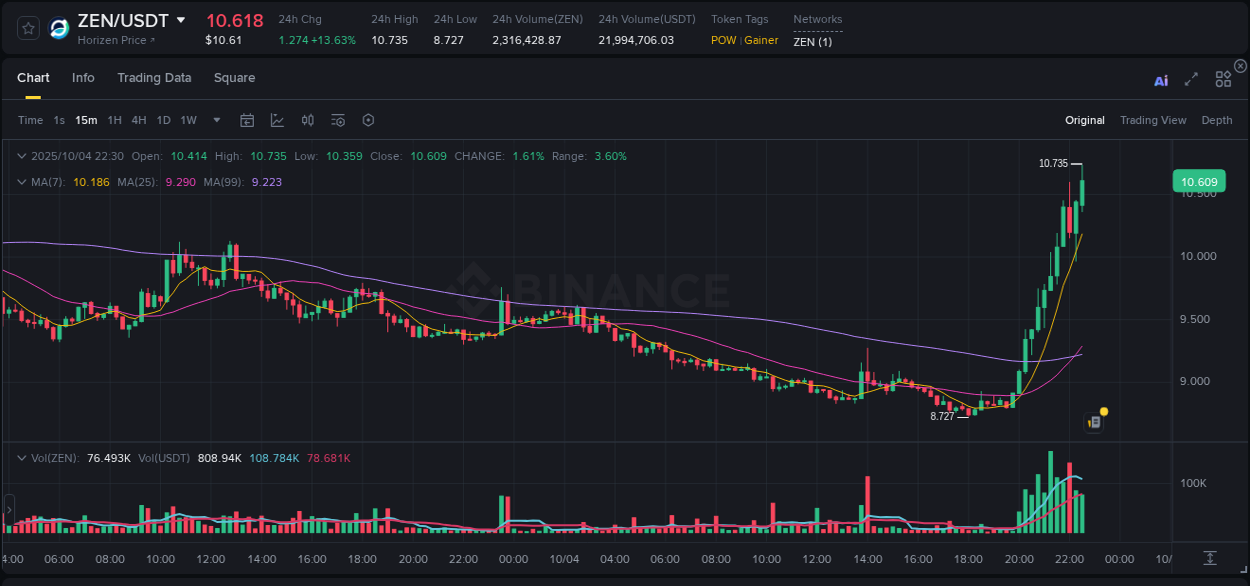Click the chat bubble icon on chart
This screenshot has width=1250, height=586.
1093,421
